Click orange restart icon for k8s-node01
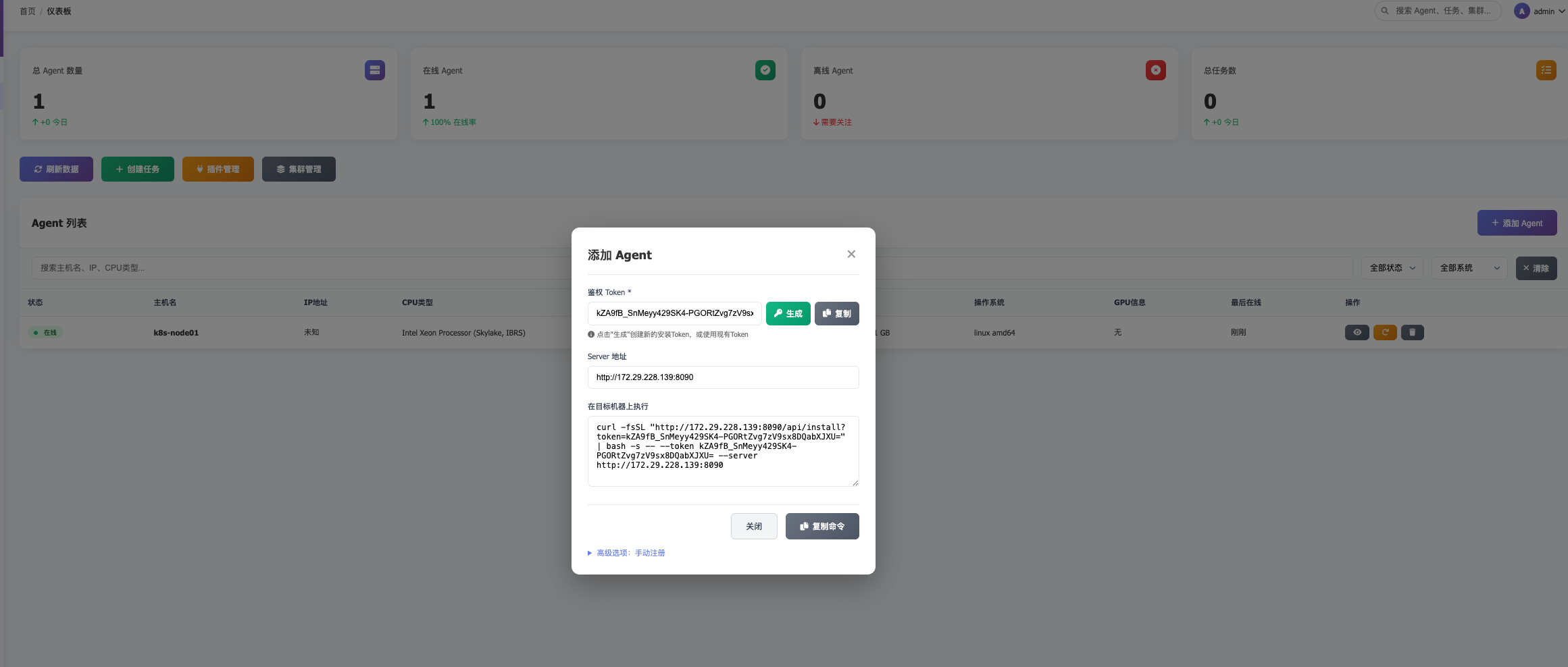1568x667 pixels. [1385, 332]
